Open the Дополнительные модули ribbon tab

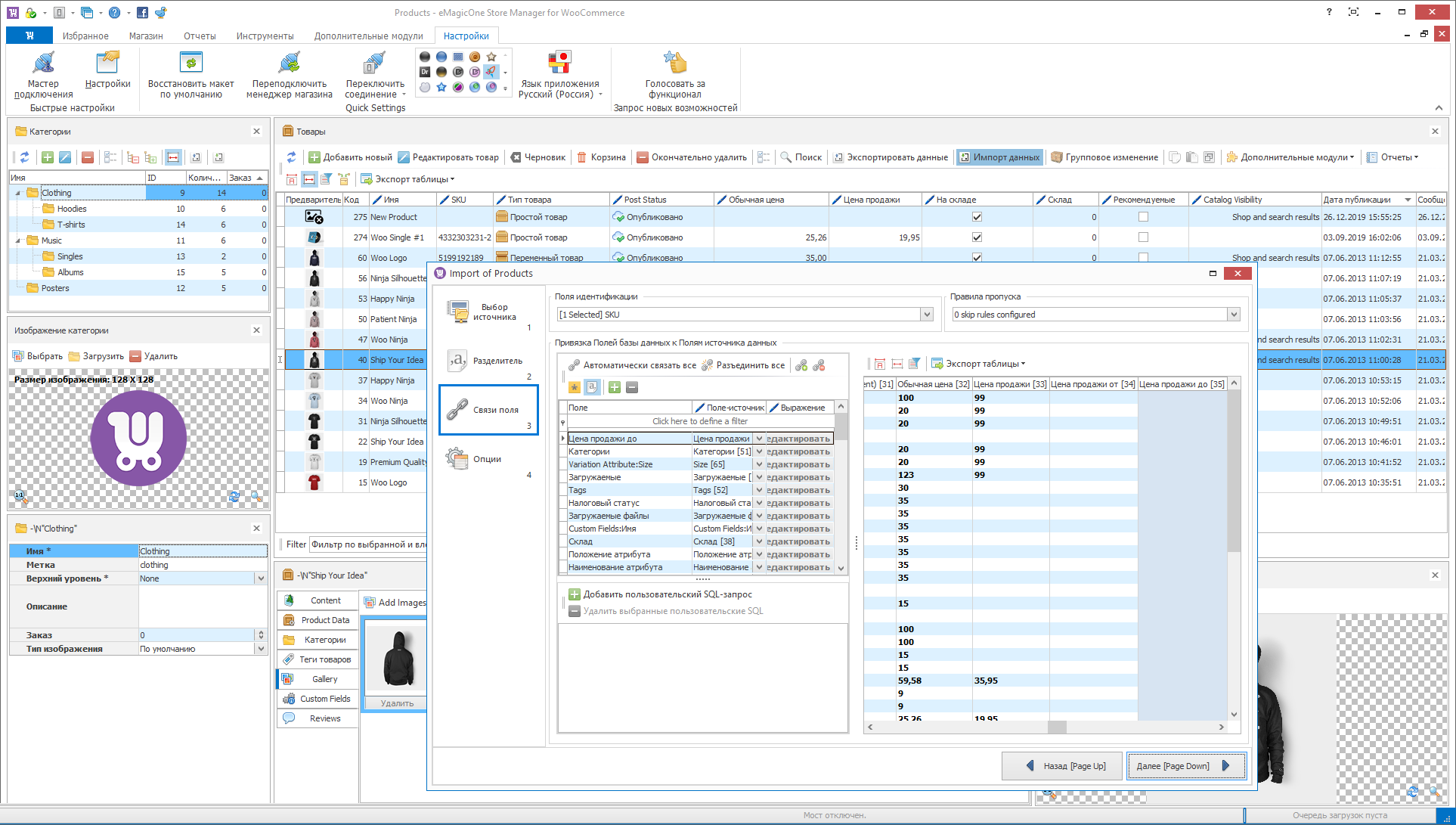click(369, 36)
